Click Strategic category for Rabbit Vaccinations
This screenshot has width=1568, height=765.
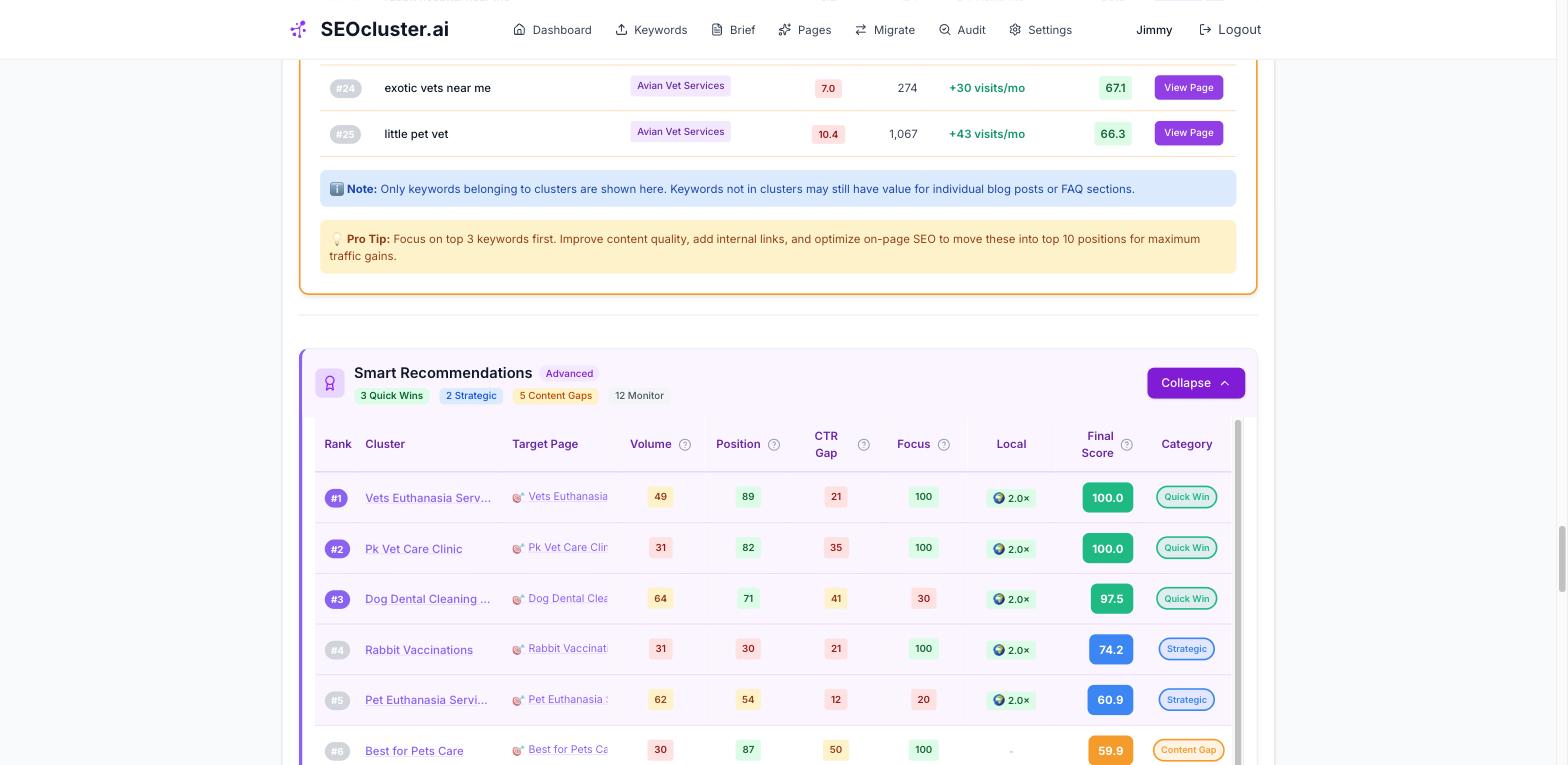(x=1187, y=649)
